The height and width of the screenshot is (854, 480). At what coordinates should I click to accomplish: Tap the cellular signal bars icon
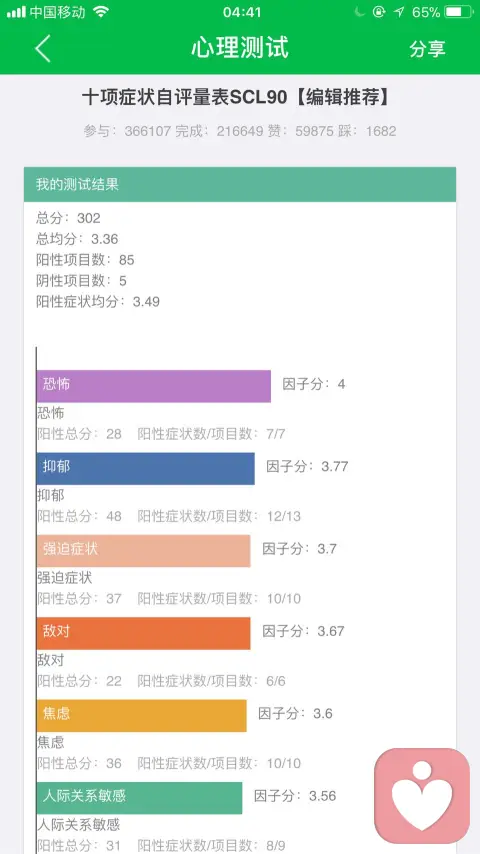pos(16,12)
